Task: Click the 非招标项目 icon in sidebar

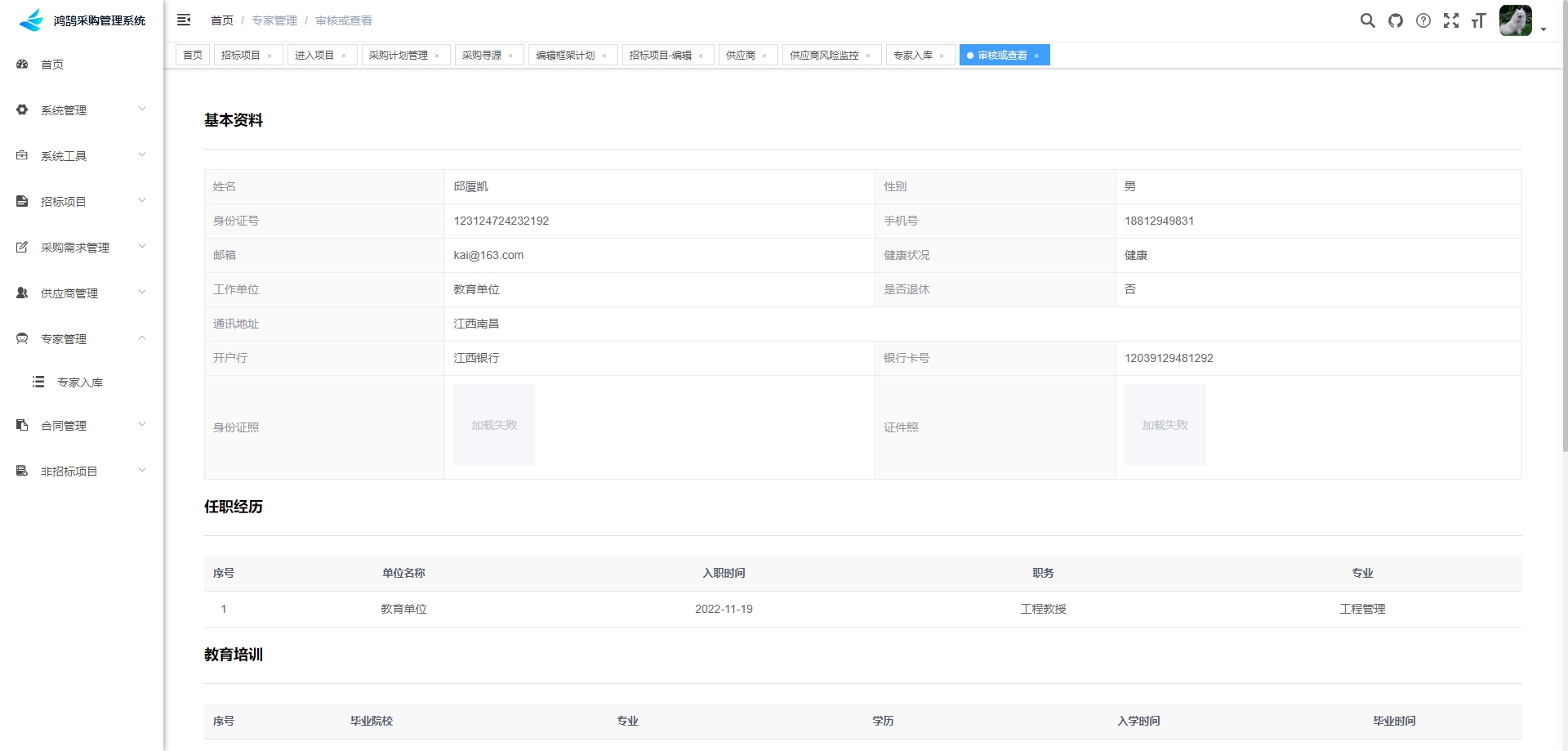Action: pyautogui.click(x=22, y=471)
